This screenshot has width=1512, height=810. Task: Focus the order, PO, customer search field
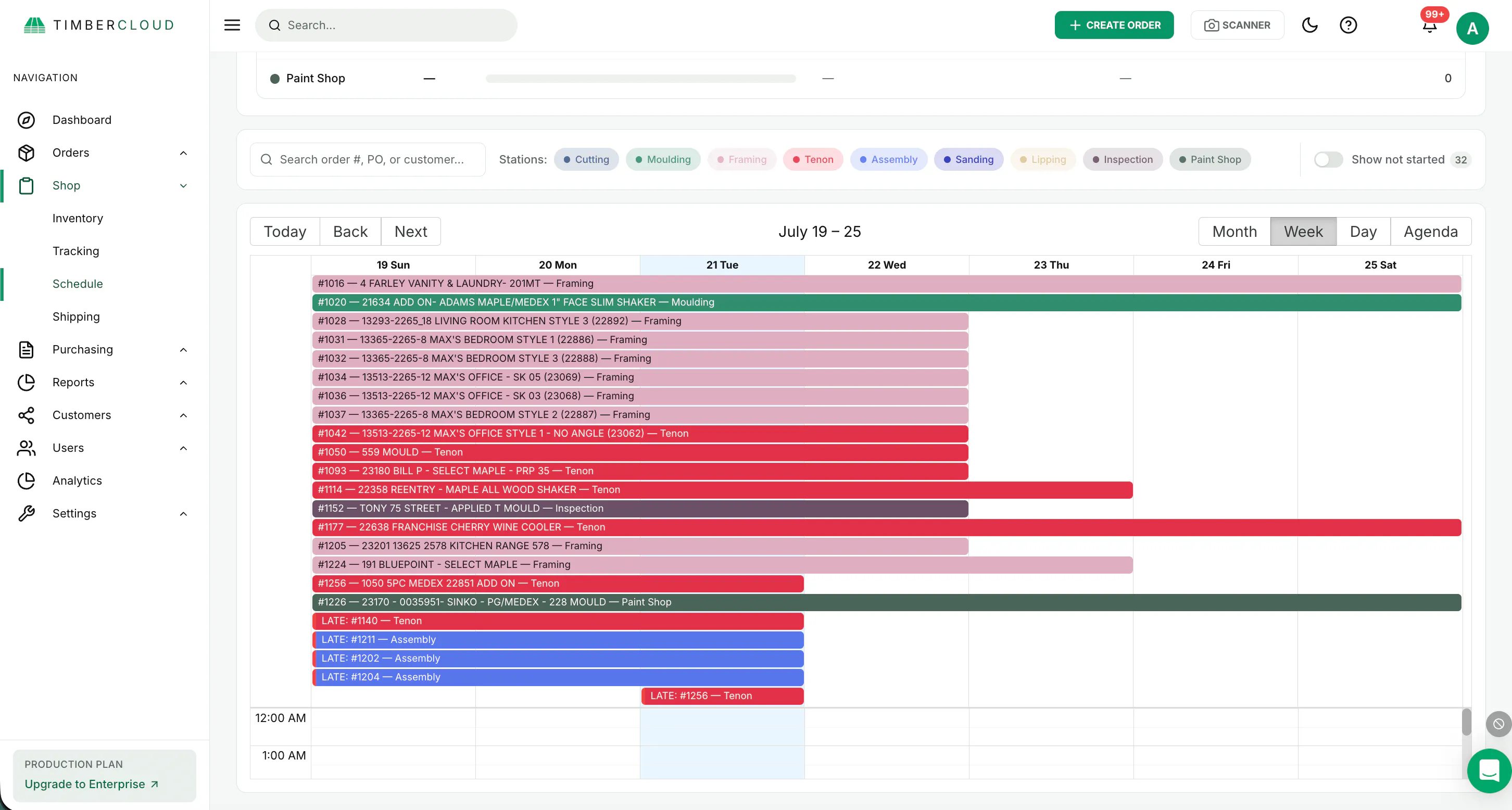(x=368, y=159)
